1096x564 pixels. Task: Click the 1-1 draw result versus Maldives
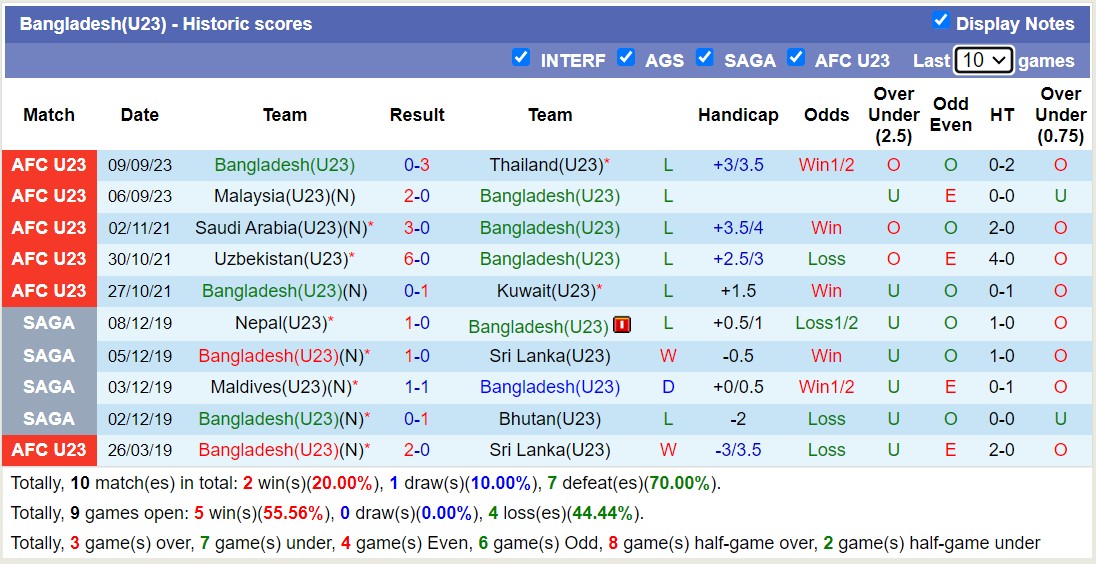click(x=417, y=387)
